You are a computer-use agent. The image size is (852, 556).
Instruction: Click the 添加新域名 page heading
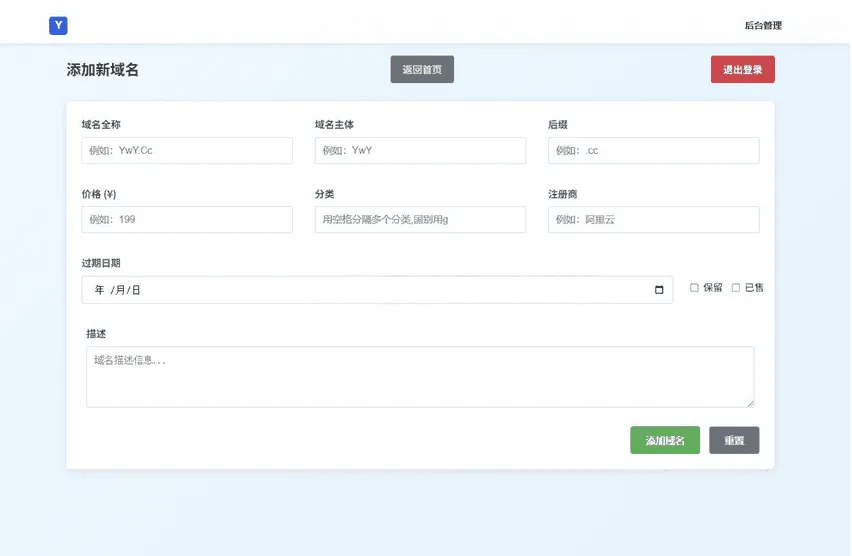103,70
